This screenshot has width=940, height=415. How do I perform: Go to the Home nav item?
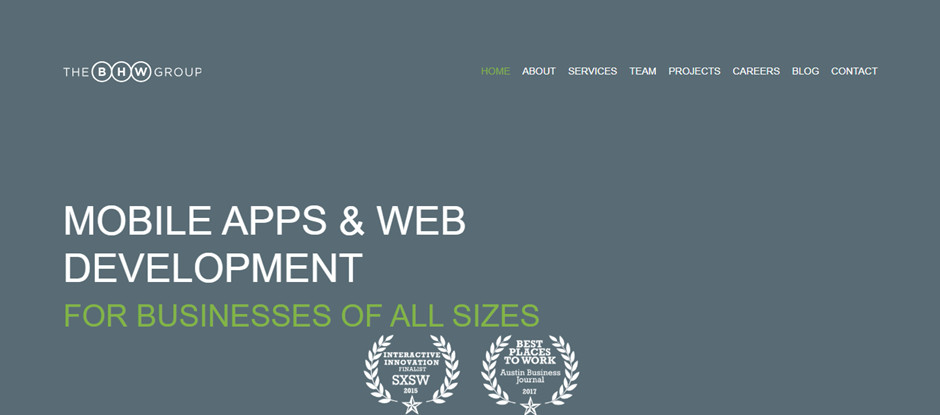click(495, 71)
